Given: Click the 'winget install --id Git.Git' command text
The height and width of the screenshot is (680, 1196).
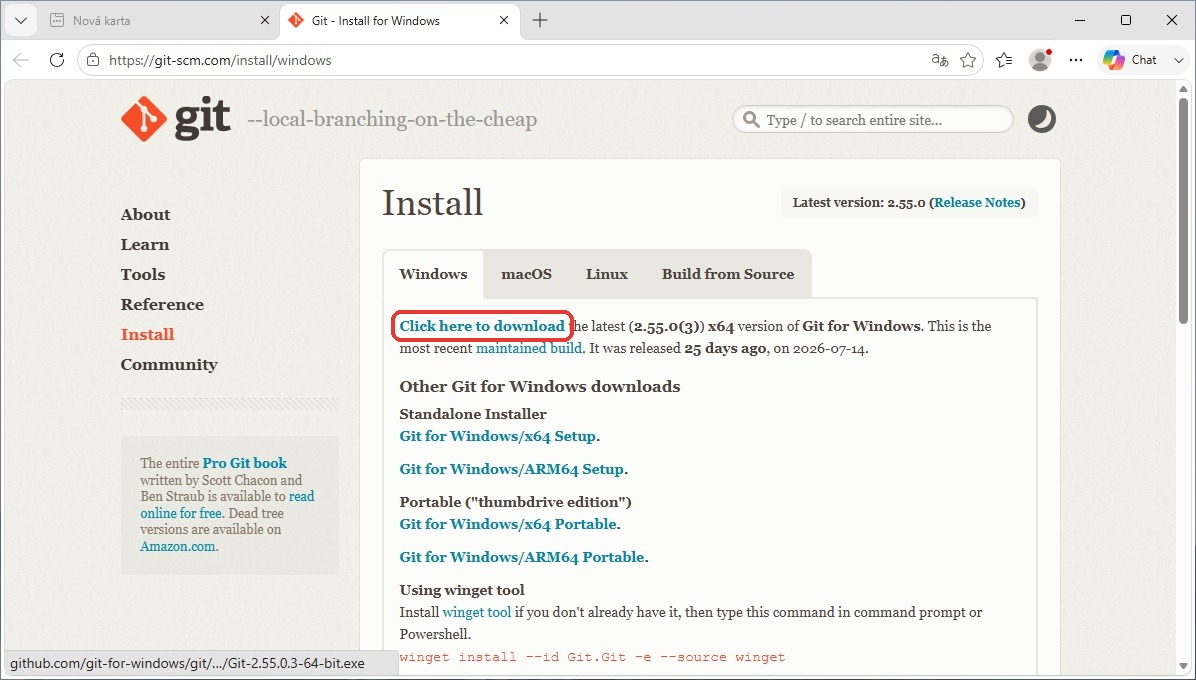Looking at the screenshot, I should pyautogui.click(x=593, y=657).
